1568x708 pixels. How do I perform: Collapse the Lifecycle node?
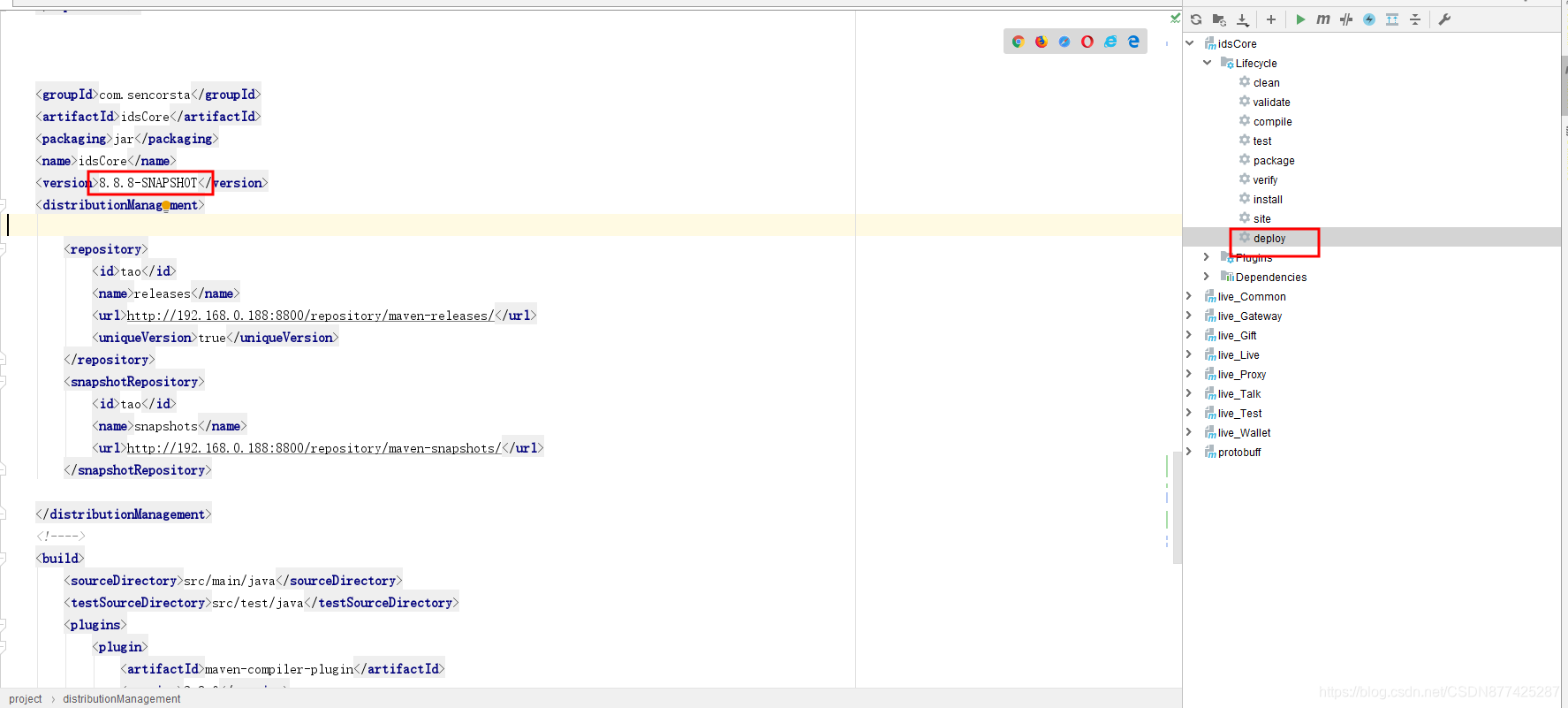click(1208, 63)
